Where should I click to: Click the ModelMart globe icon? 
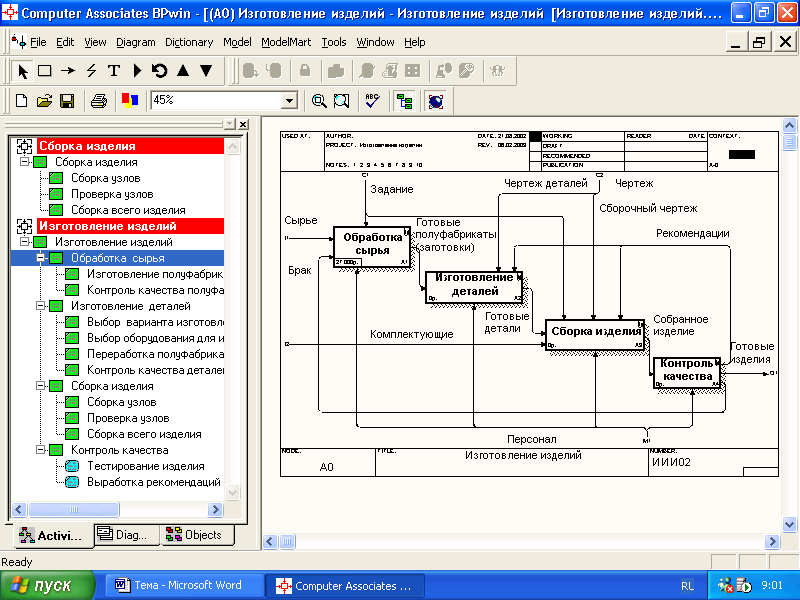[436, 101]
